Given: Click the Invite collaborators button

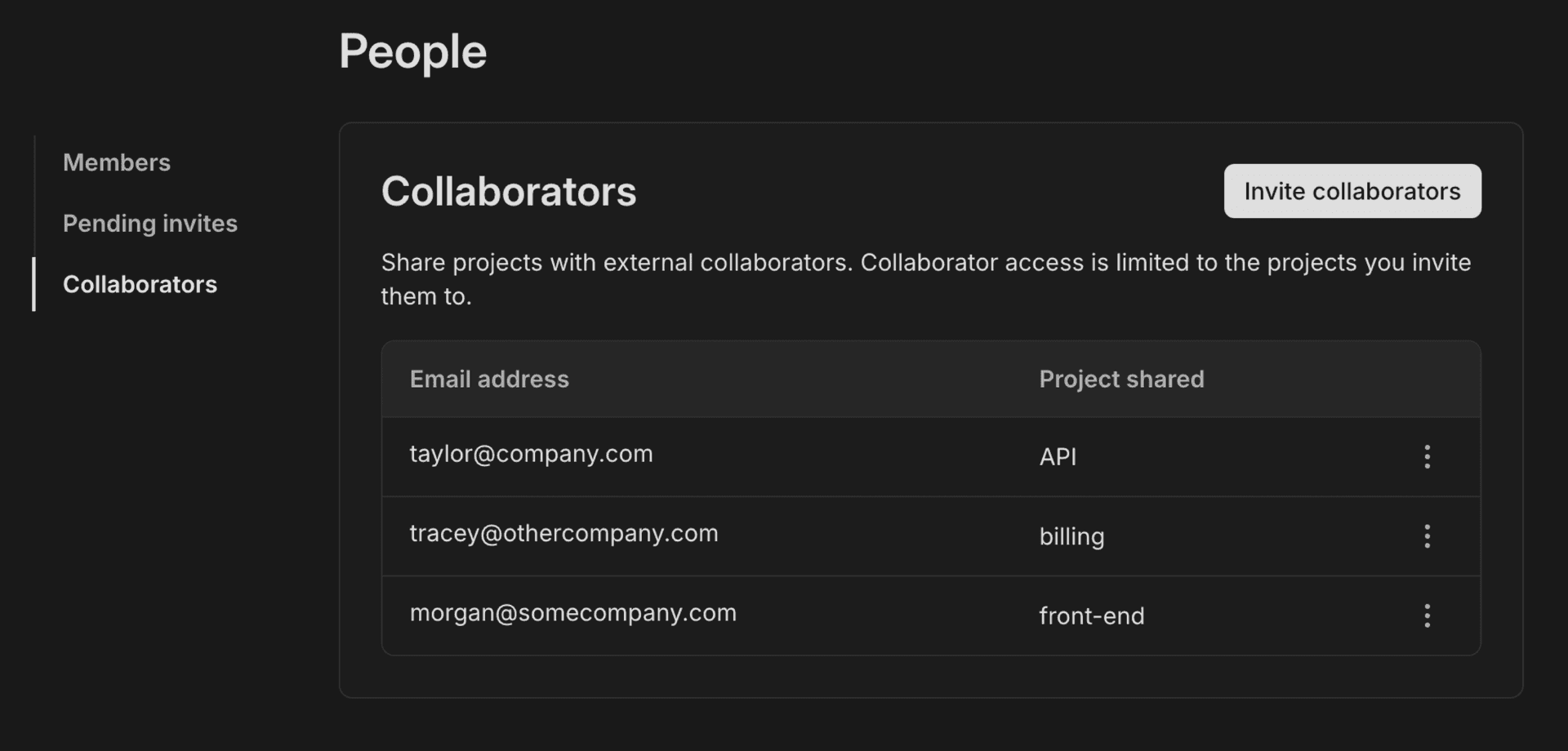Looking at the screenshot, I should 1352,190.
